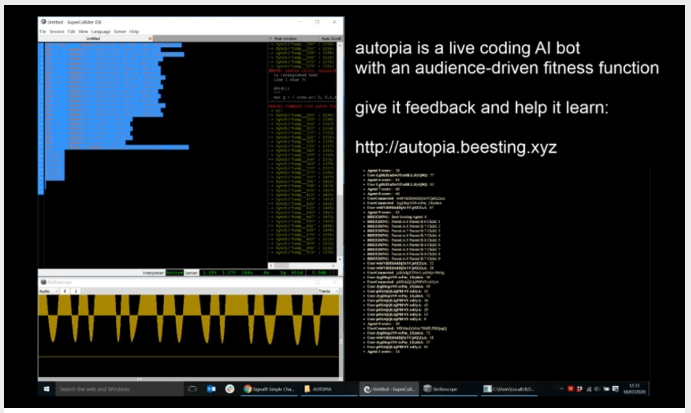
Task: Open the Action Center notifications icon
Action: coord(616,389)
